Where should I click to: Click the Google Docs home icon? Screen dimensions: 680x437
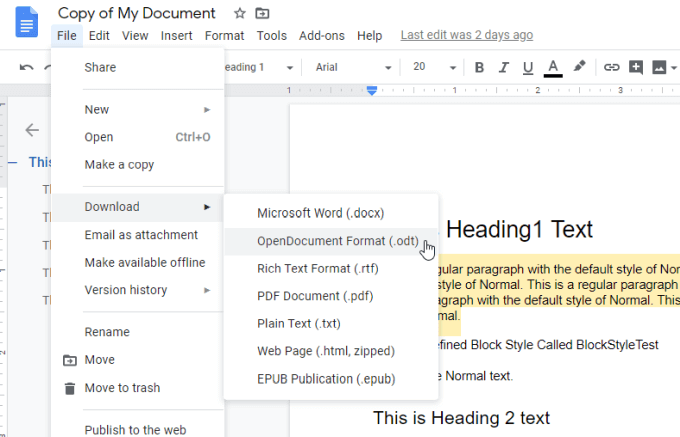28,24
